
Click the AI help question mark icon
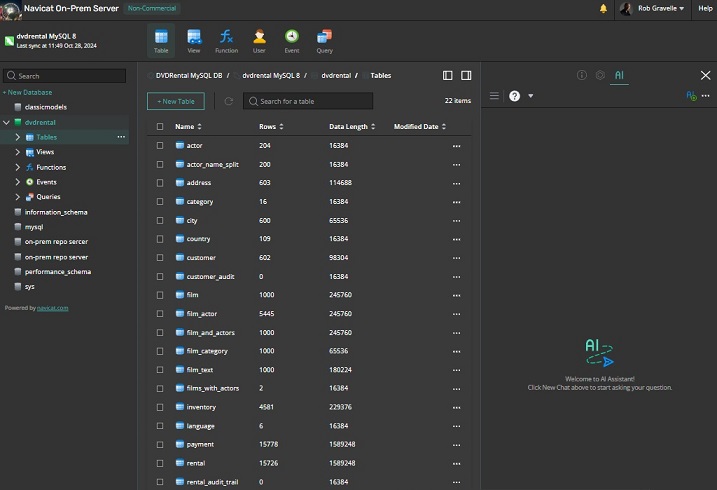(514, 96)
